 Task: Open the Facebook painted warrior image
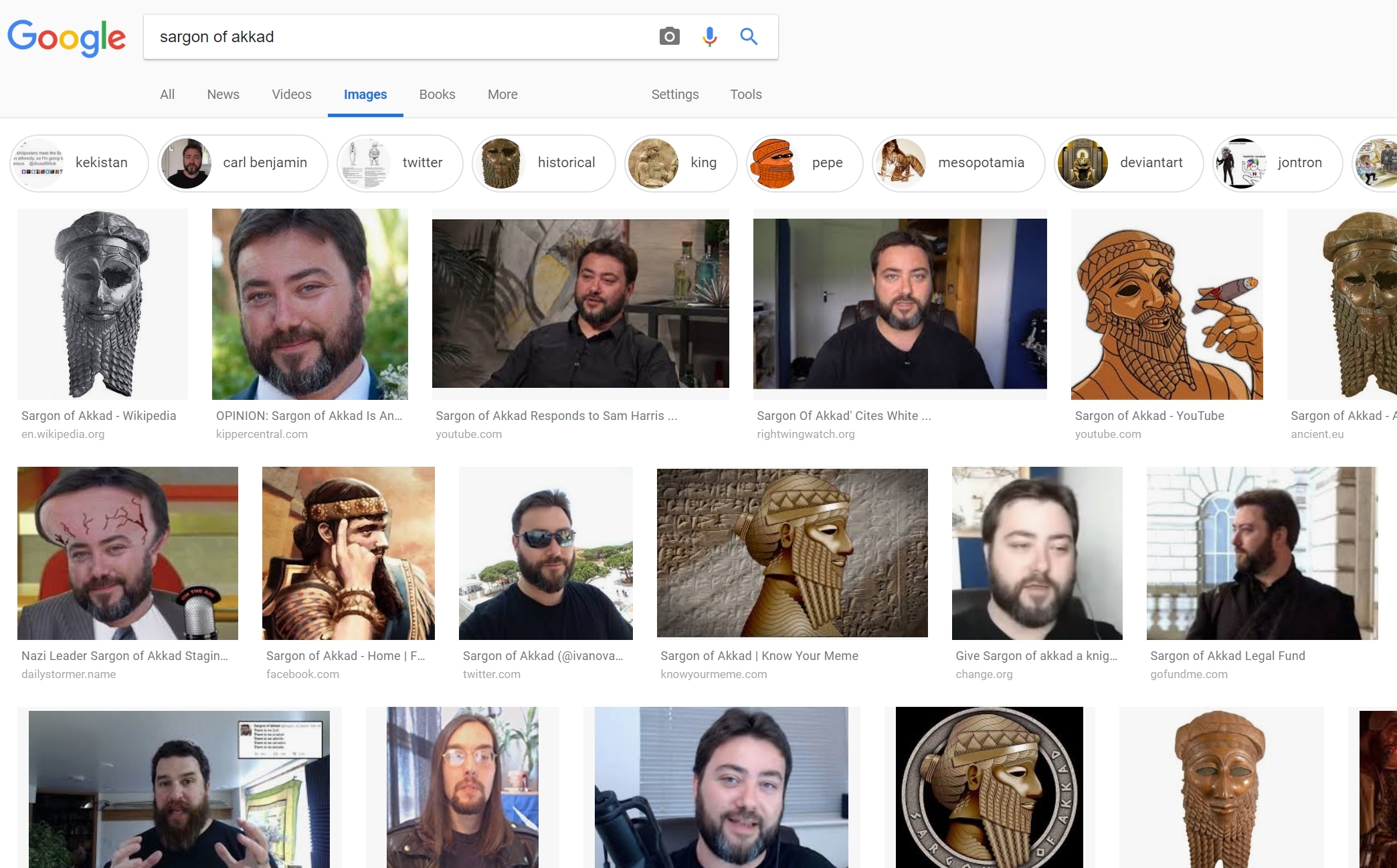click(x=349, y=553)
